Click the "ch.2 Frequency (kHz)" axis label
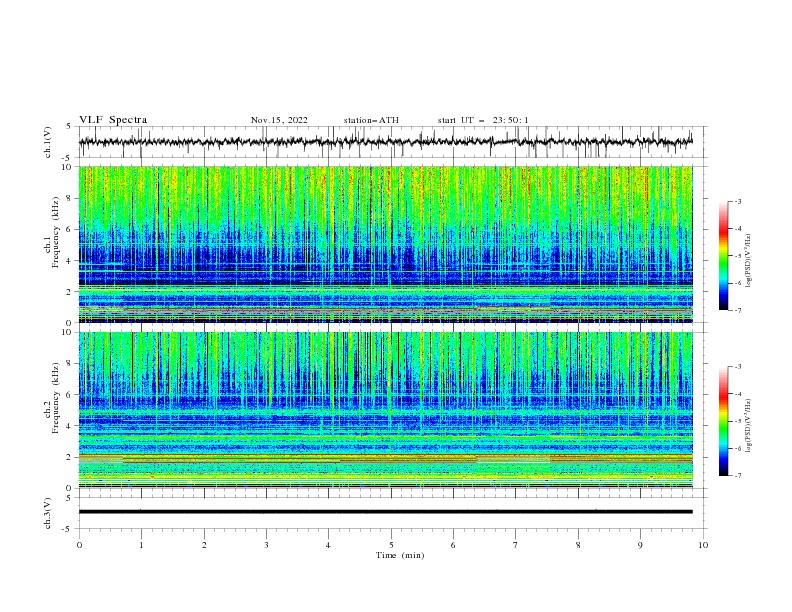The width and height of the screenshot is (792, 612). 52,397
